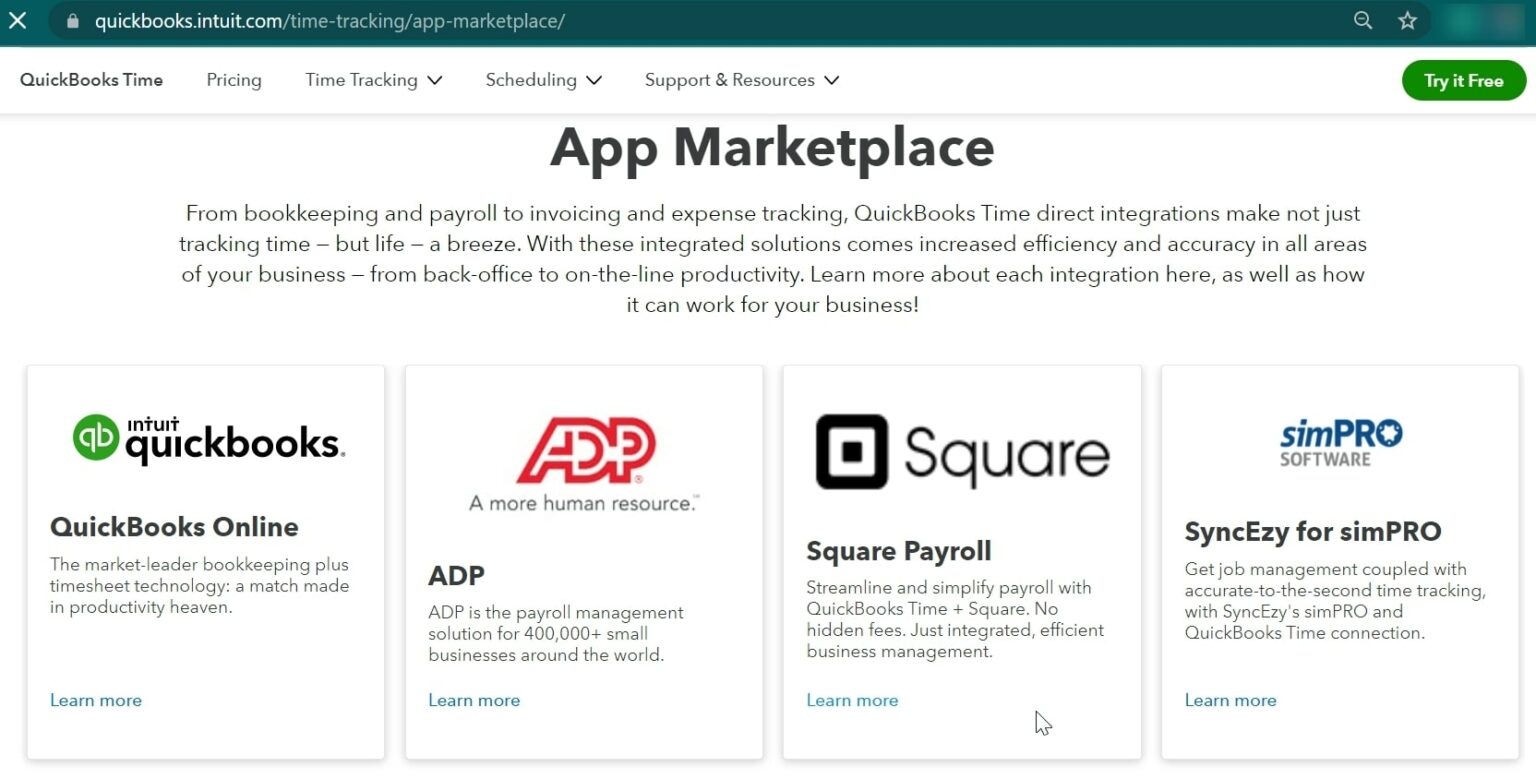Open Learn more under SyncEzy for simPRO
1536x779 pixels.
click(1230, 700)
